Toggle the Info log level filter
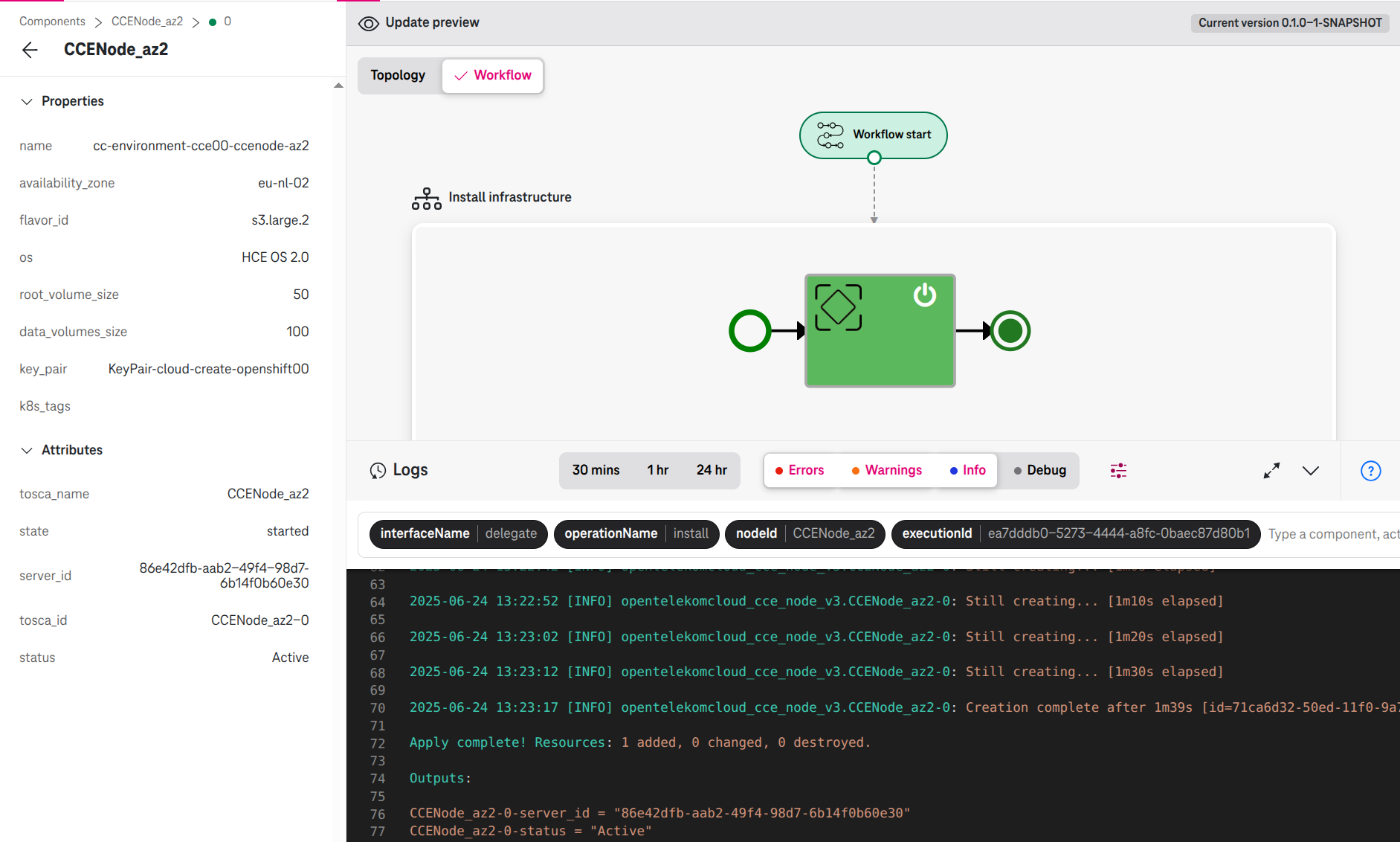 click(x=968, y=470)
